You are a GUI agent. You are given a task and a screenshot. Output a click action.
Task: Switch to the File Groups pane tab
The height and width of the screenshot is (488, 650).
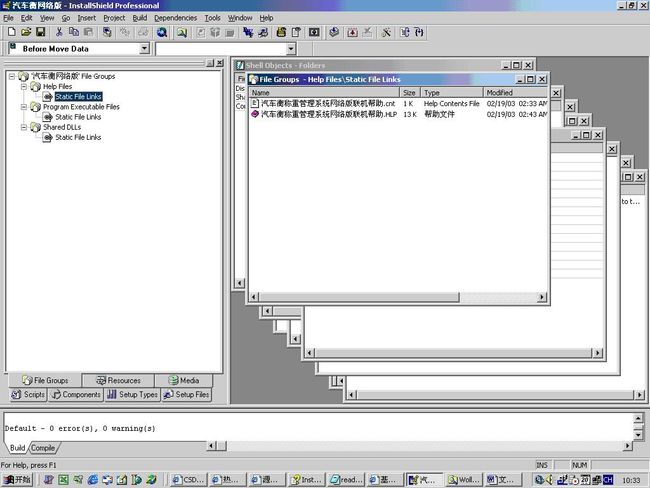[45, 380]
